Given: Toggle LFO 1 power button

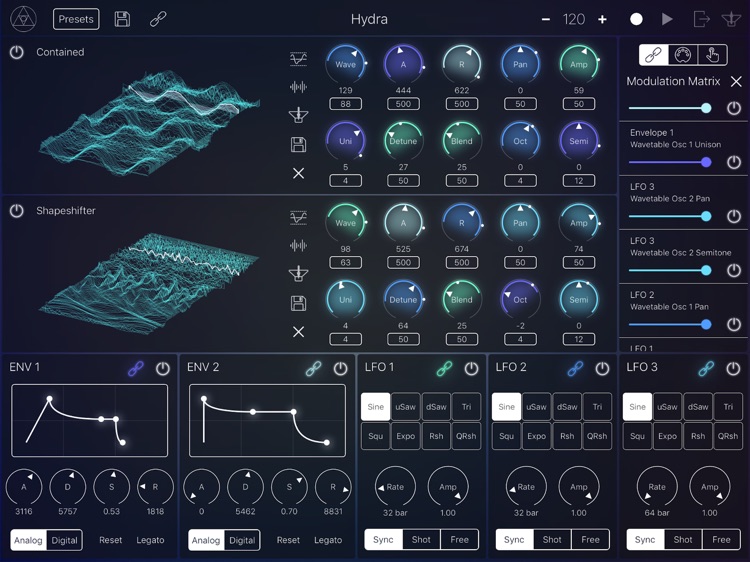Looking at the screenshot, I should coord(471,368).
